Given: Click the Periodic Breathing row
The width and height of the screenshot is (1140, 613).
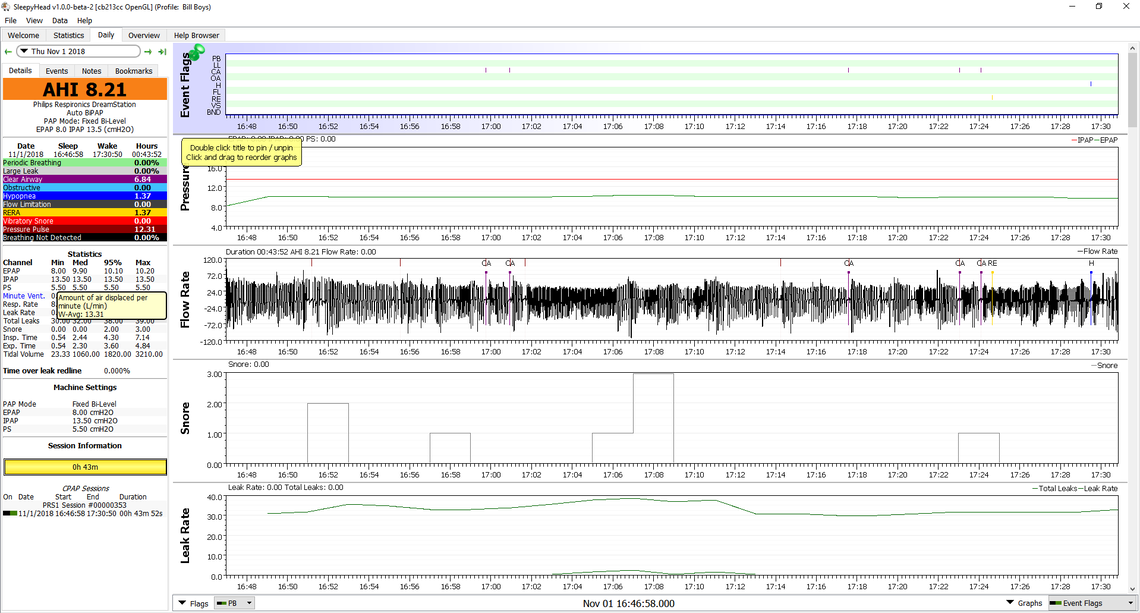Looking at the screenshot, I should pos(84,163).
